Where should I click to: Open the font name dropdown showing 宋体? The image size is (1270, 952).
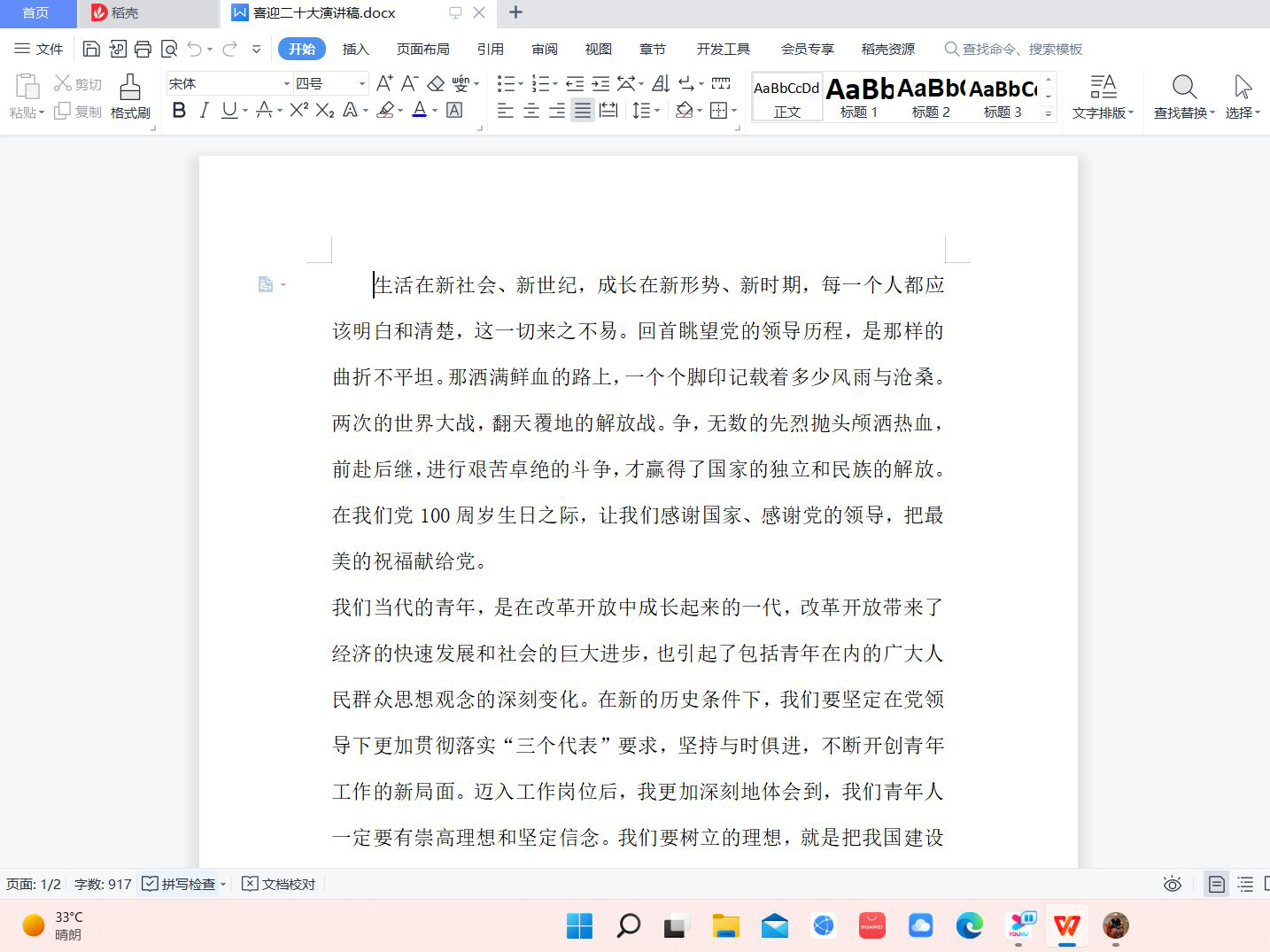pyautogui.click(x=286, y=83)
